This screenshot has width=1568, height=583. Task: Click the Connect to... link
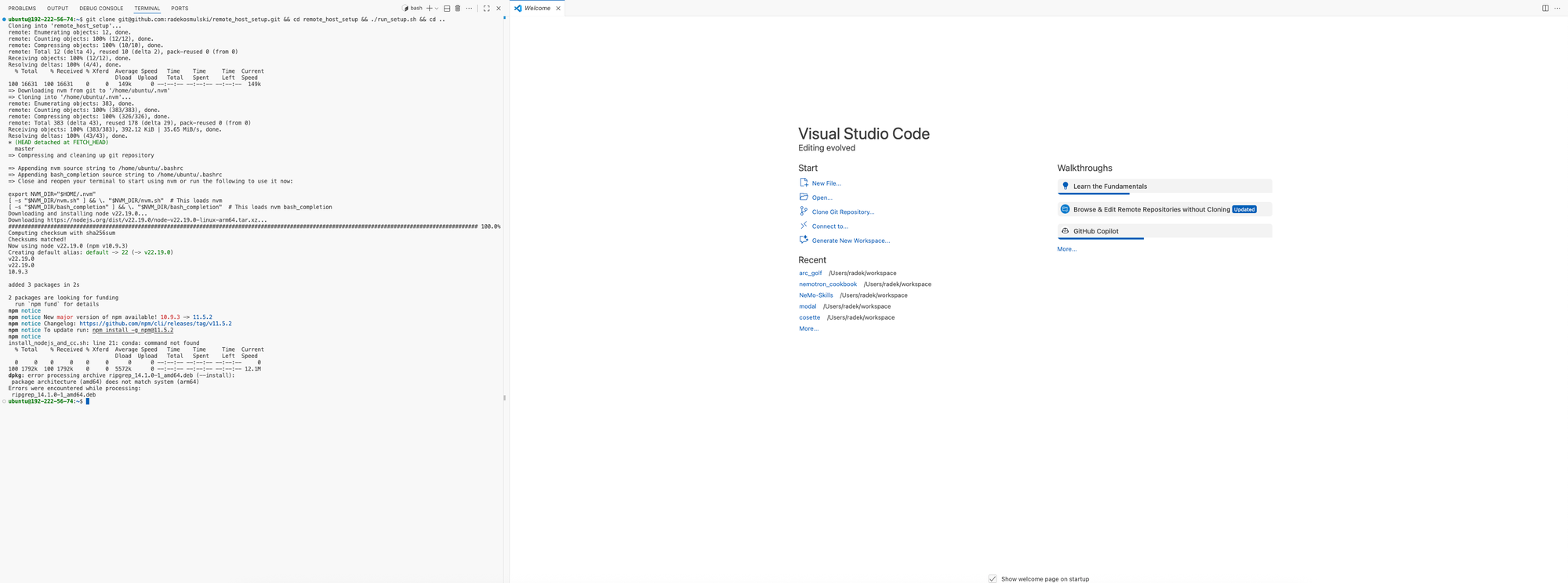pos(830,226)
